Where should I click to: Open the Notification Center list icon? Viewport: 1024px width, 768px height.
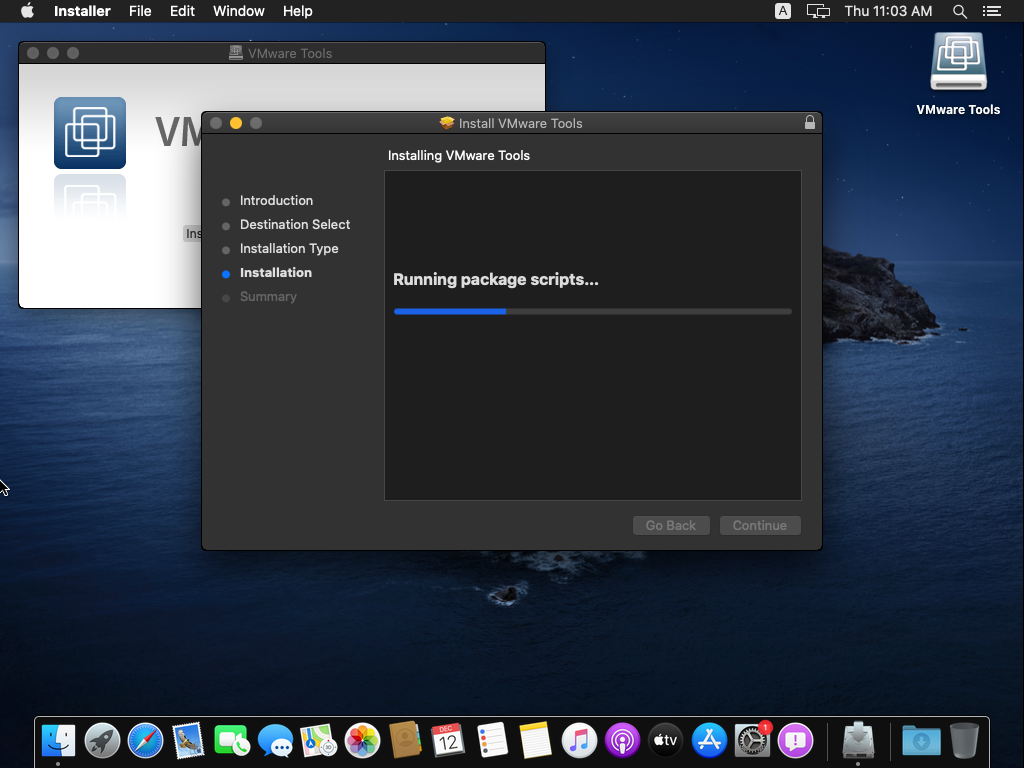991,11
